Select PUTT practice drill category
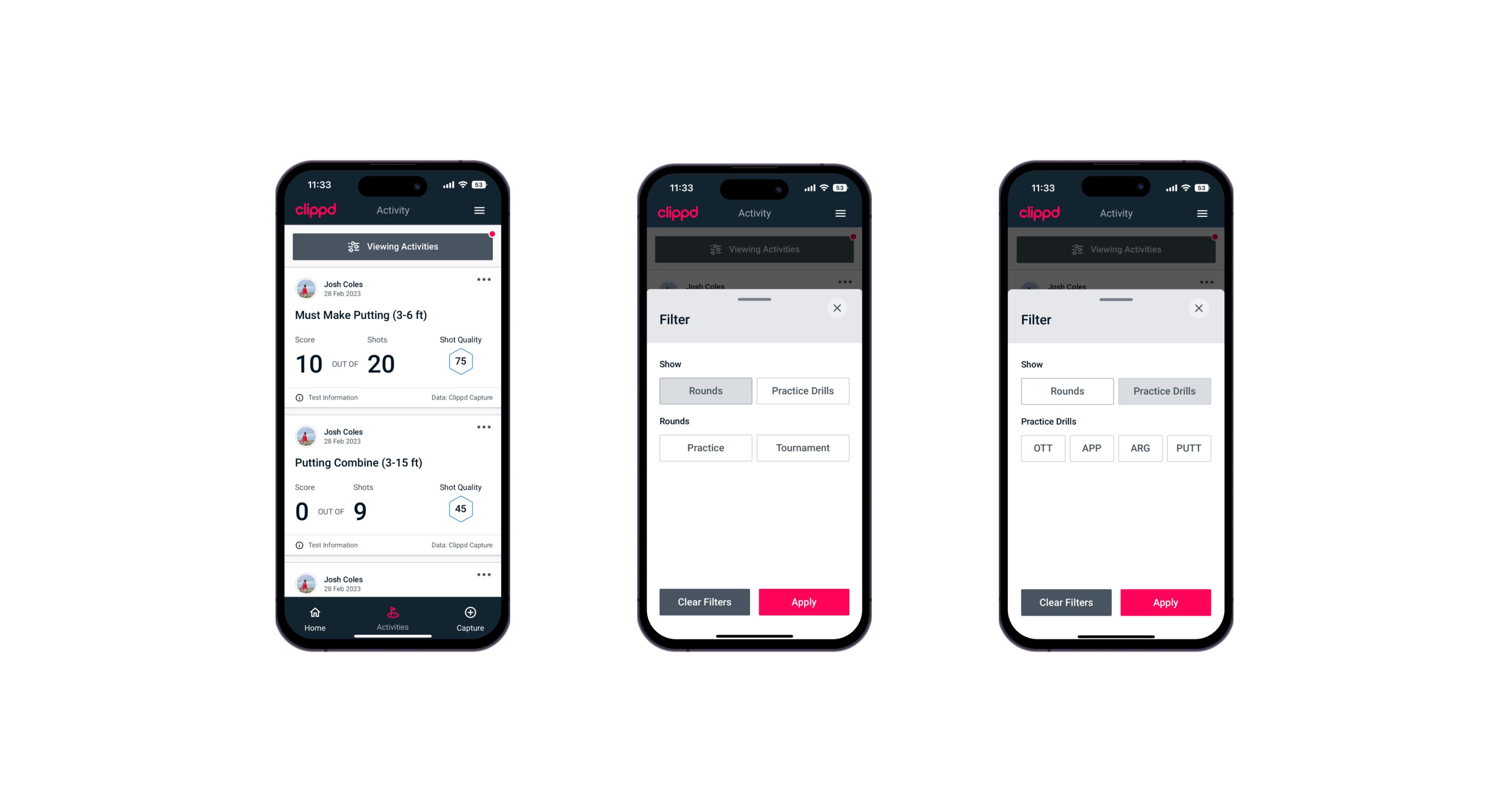The image size is (1509, 812). 1189,448
